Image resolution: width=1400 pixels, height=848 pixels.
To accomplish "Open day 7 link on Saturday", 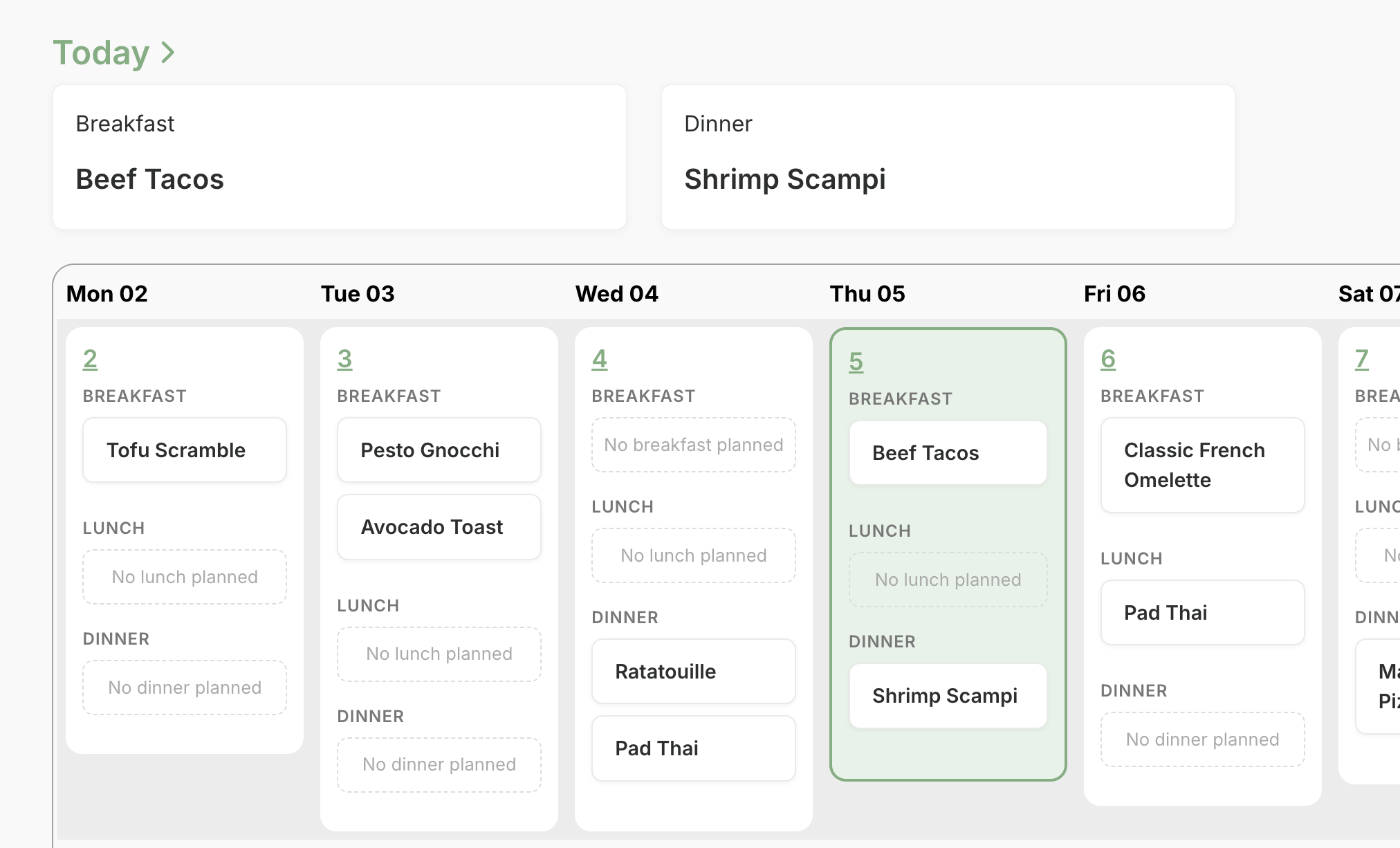I will coord(1361,359).
